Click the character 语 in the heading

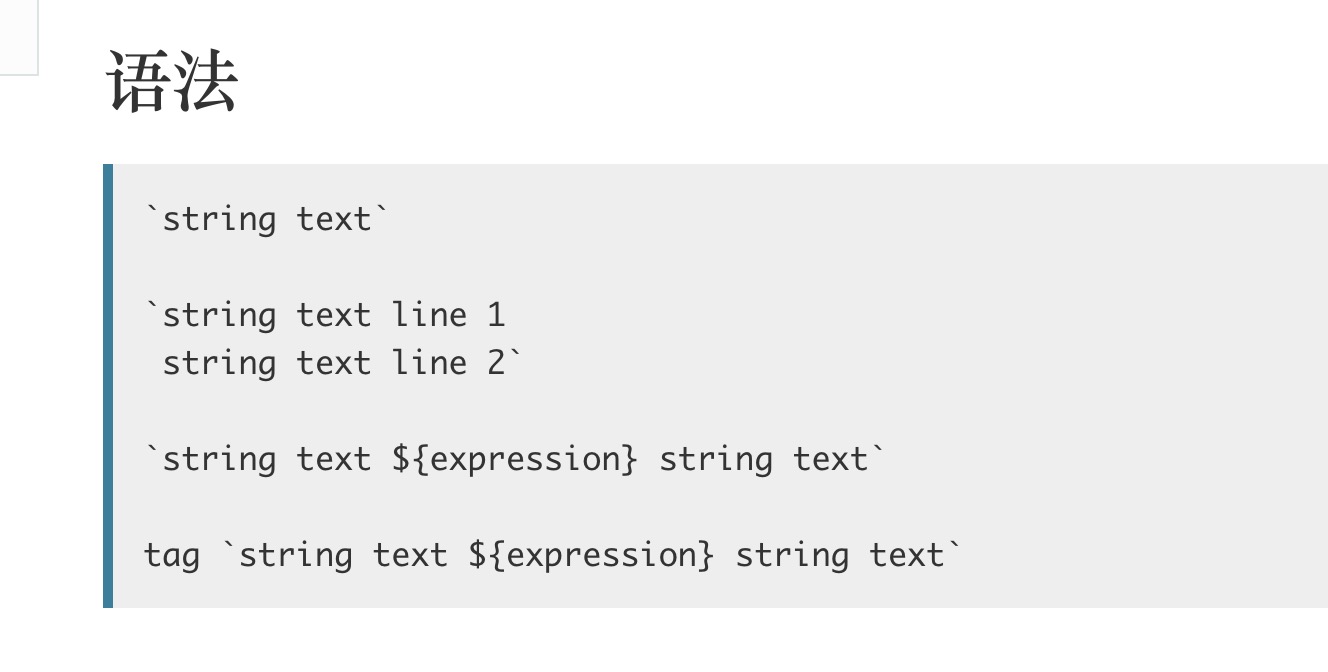tap(139, 81)
